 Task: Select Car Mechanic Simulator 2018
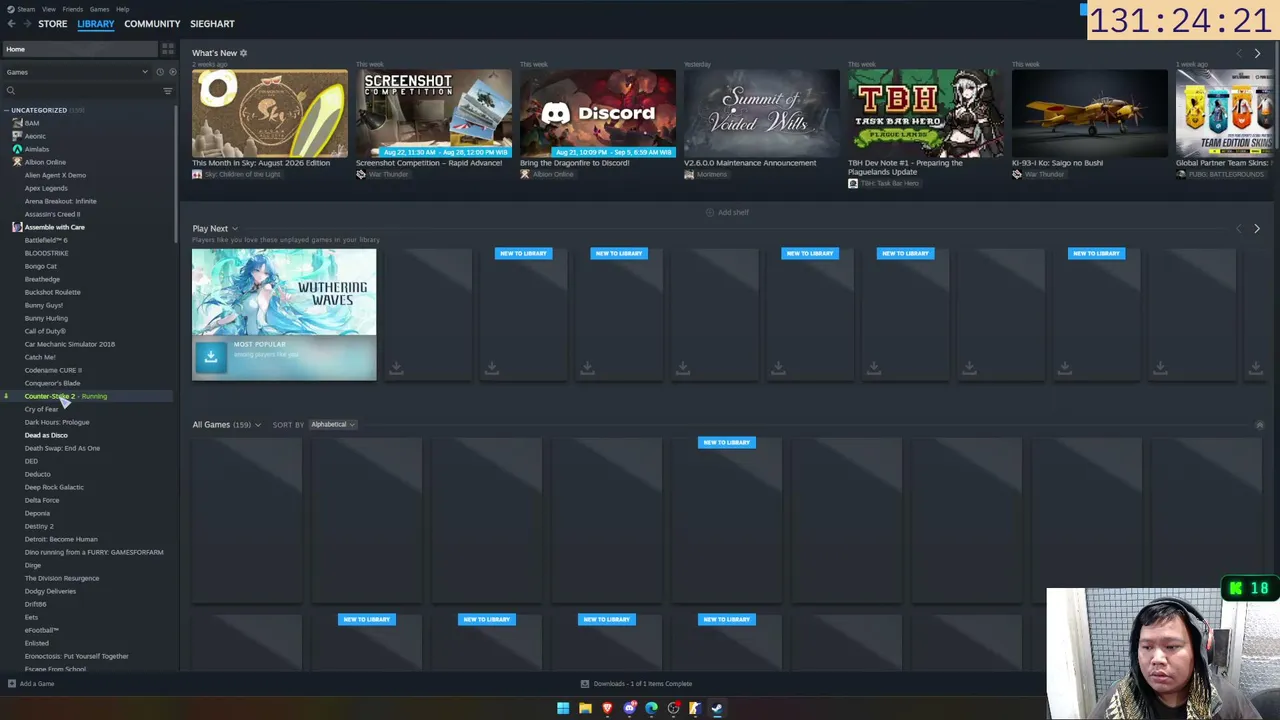point(70,344)
